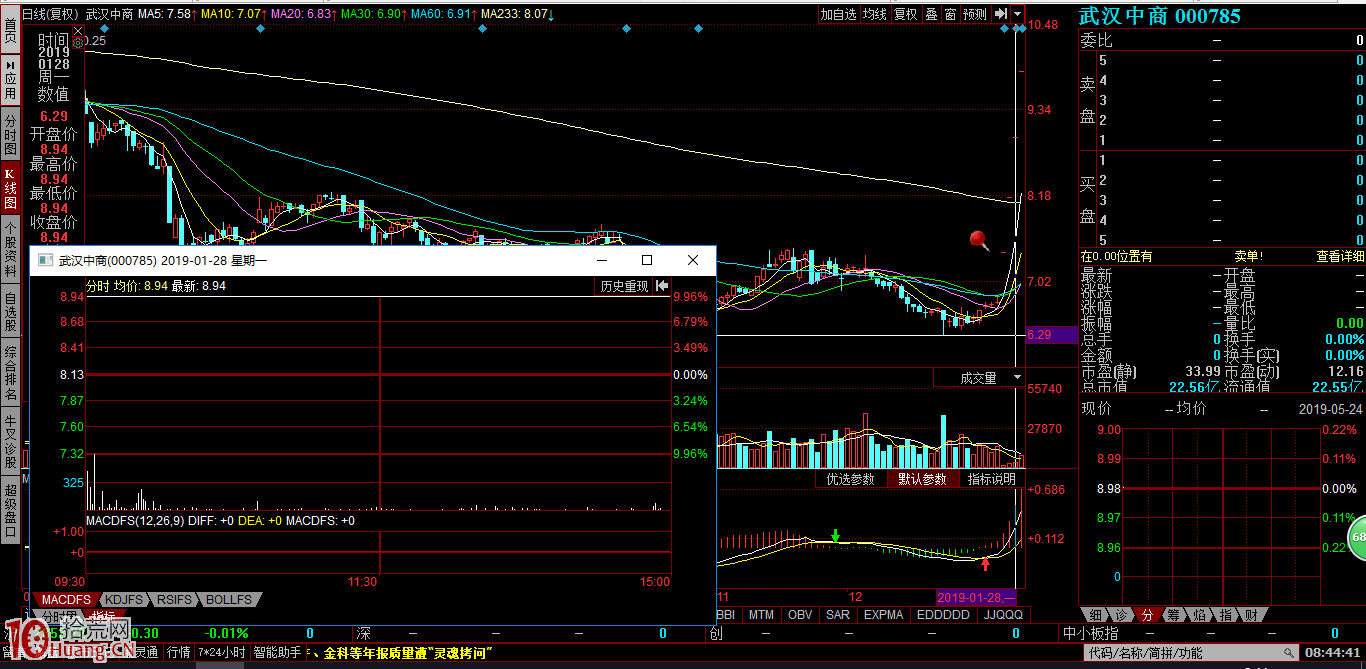Click the rewind icon beside 历史重现
The height and width of the screenshot is (669, 1366).
[x=661, y=286]
